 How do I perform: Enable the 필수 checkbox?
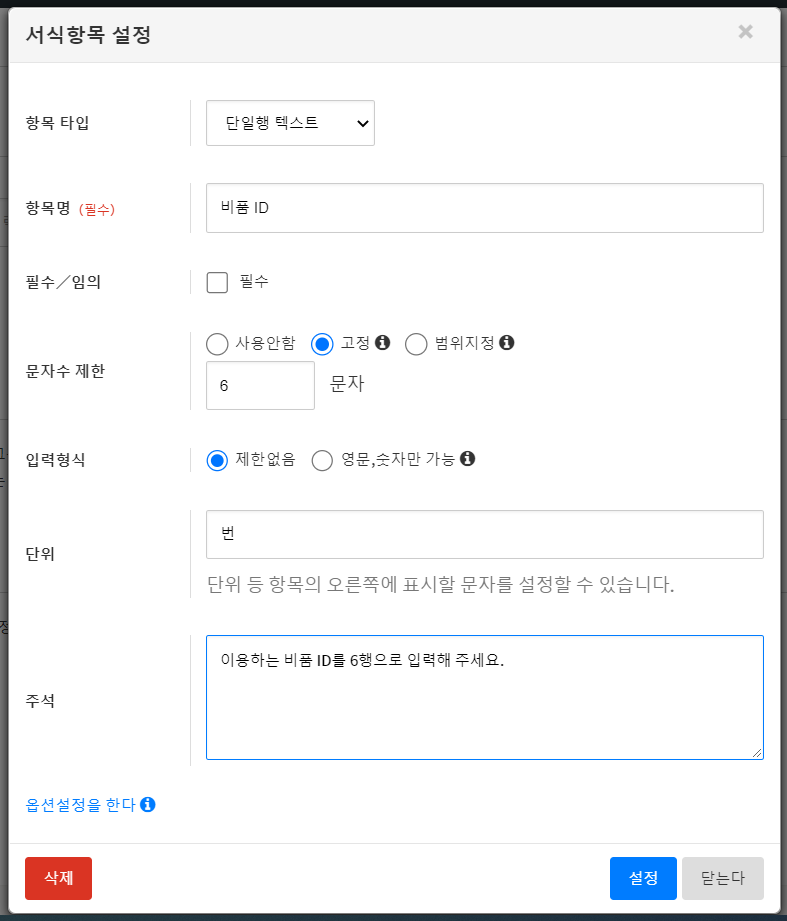[217, 283]
